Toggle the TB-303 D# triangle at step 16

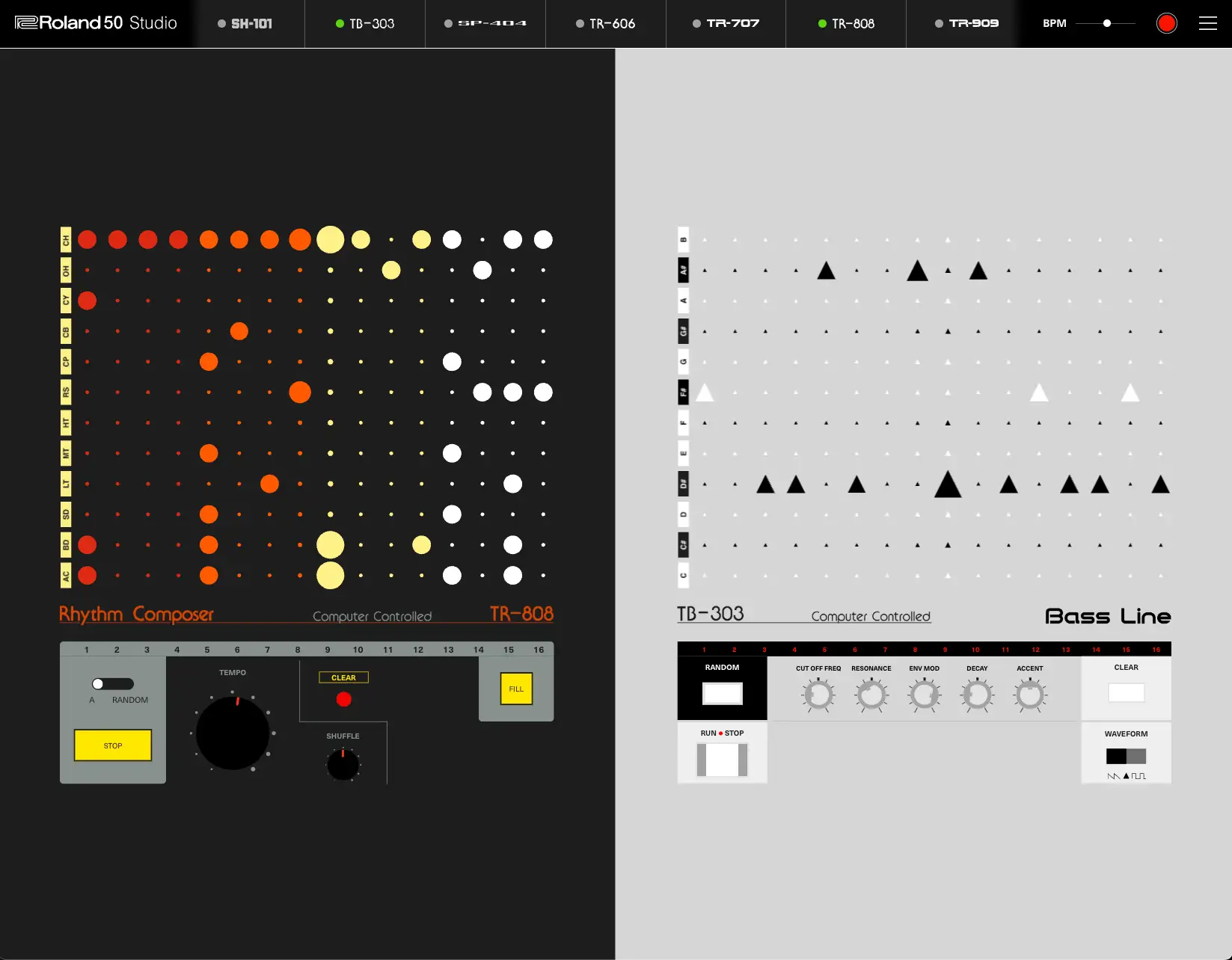pos(1161,484)
